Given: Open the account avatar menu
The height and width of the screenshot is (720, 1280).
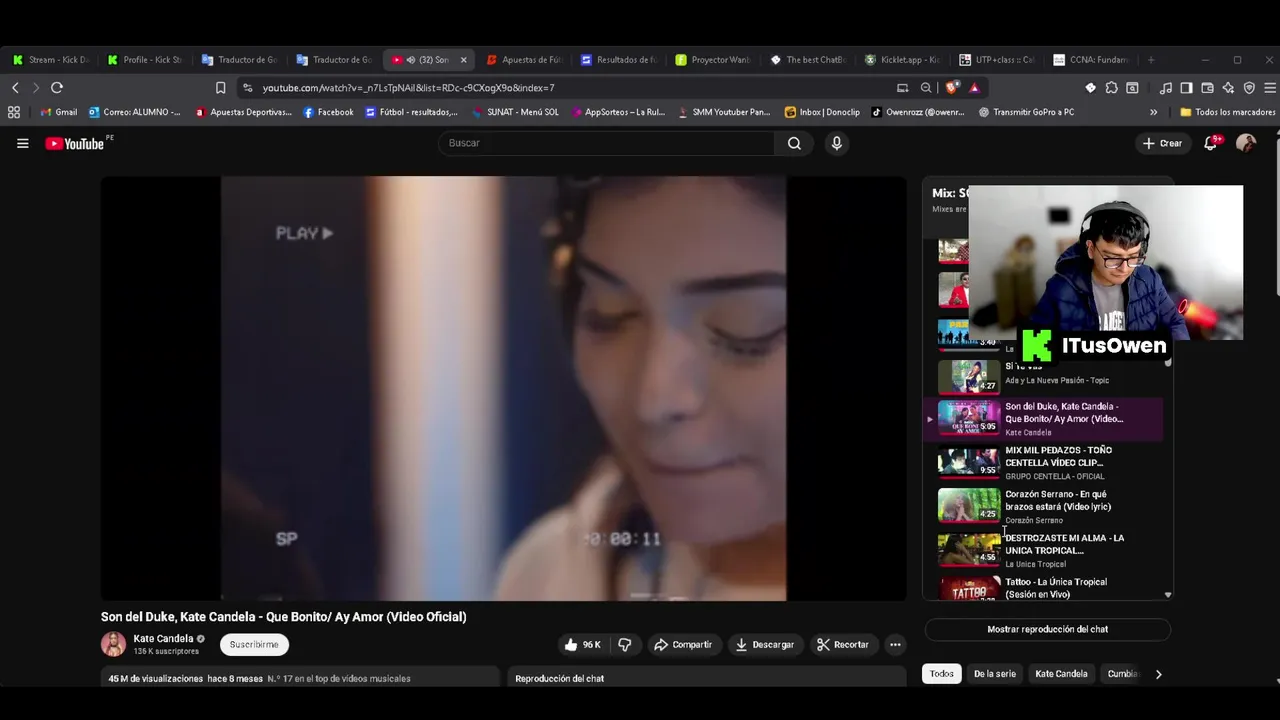Looking at the screenshot, I should 1245,143.
